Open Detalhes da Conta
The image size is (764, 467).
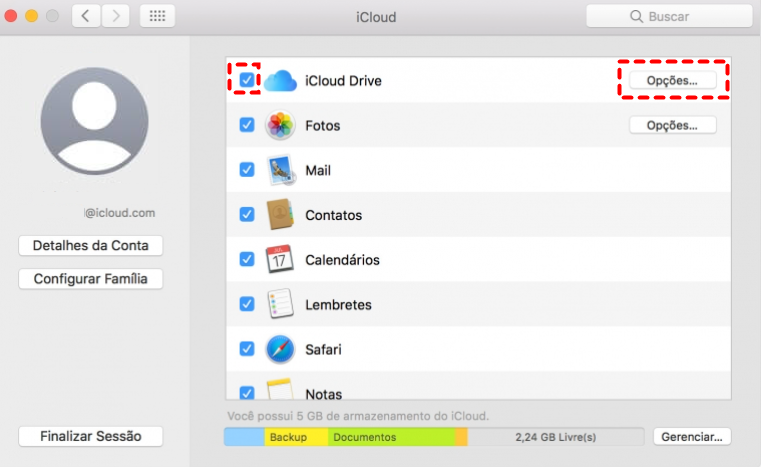click(91, 245)
